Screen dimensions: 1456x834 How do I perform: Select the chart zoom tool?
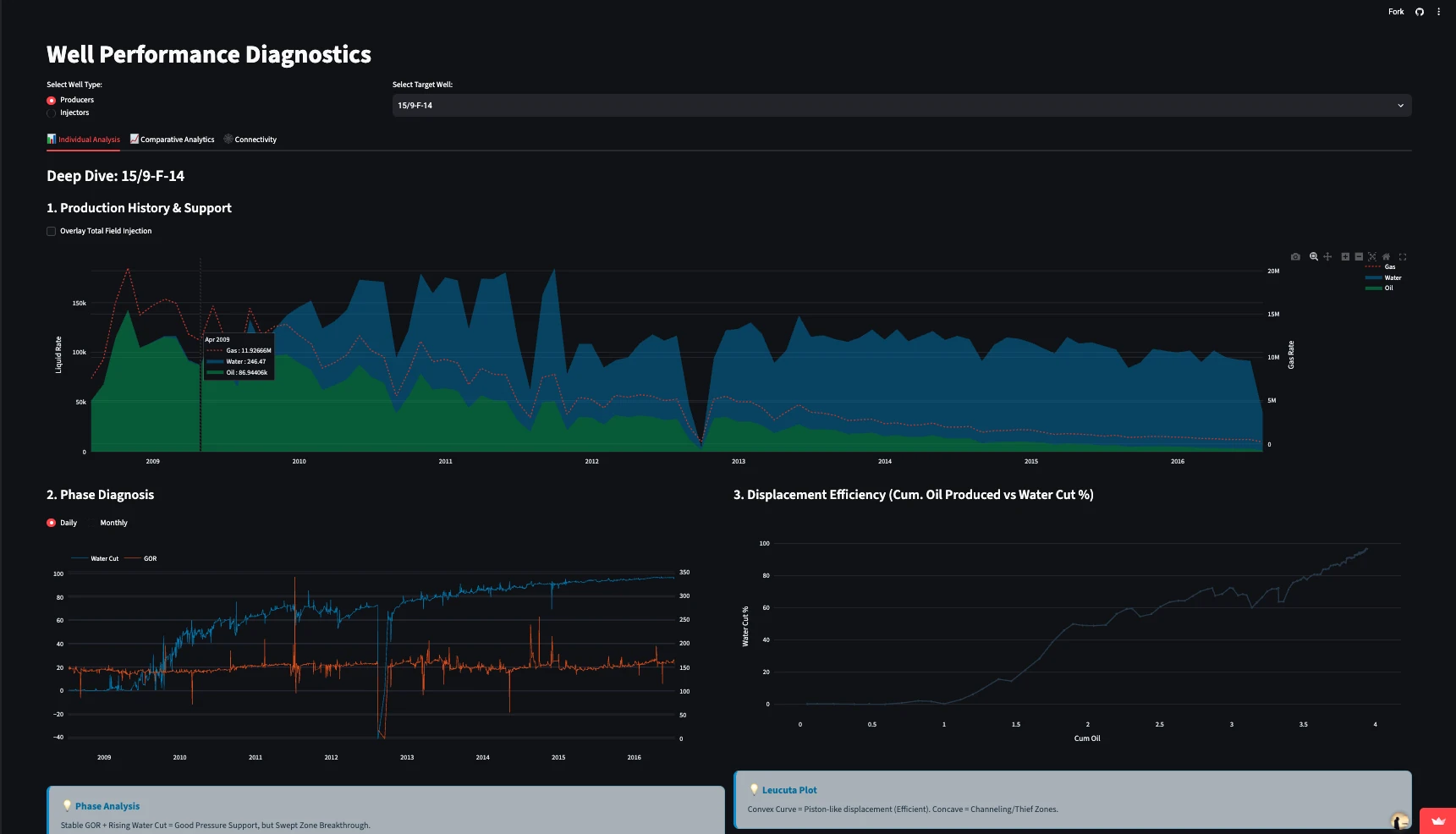(x=1314, y=257)
